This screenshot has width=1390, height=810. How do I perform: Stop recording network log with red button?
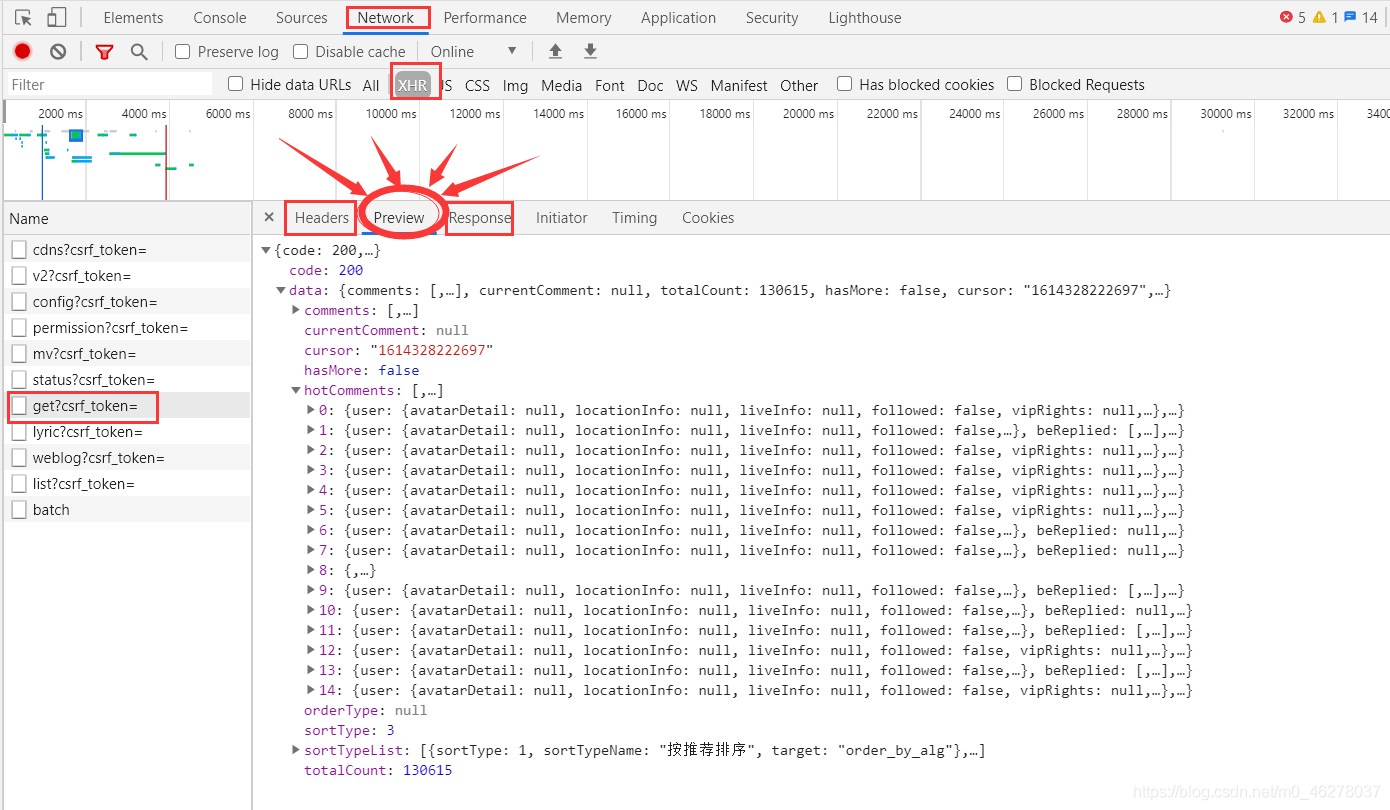pos(23,51)
